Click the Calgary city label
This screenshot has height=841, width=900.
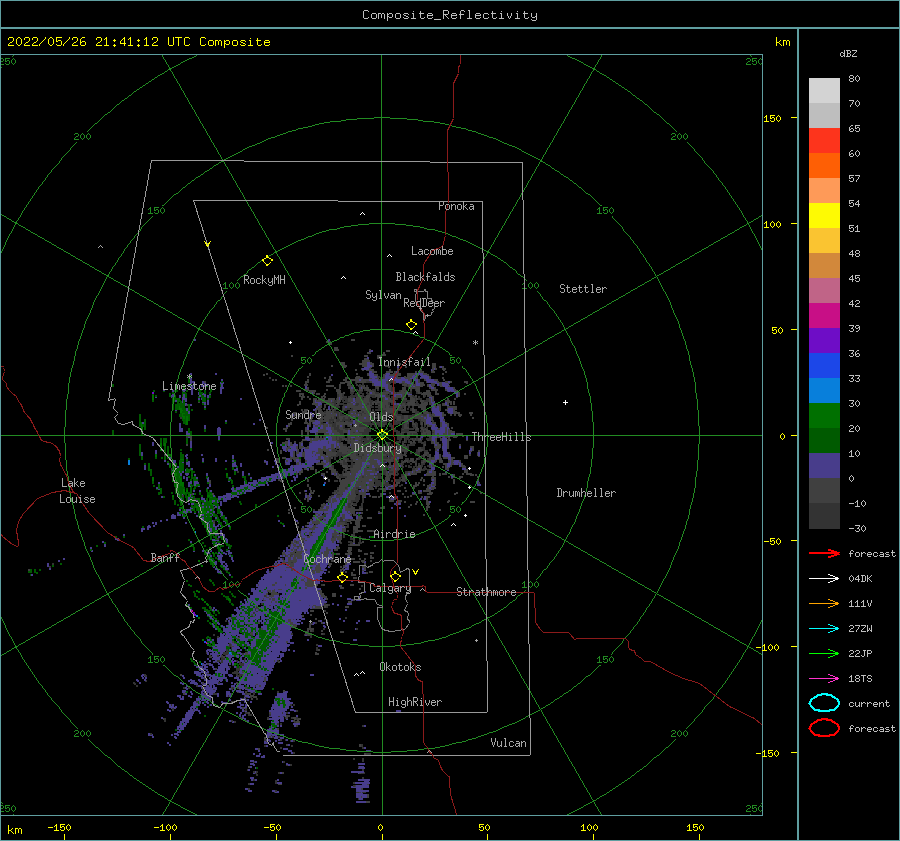point(390,588)
